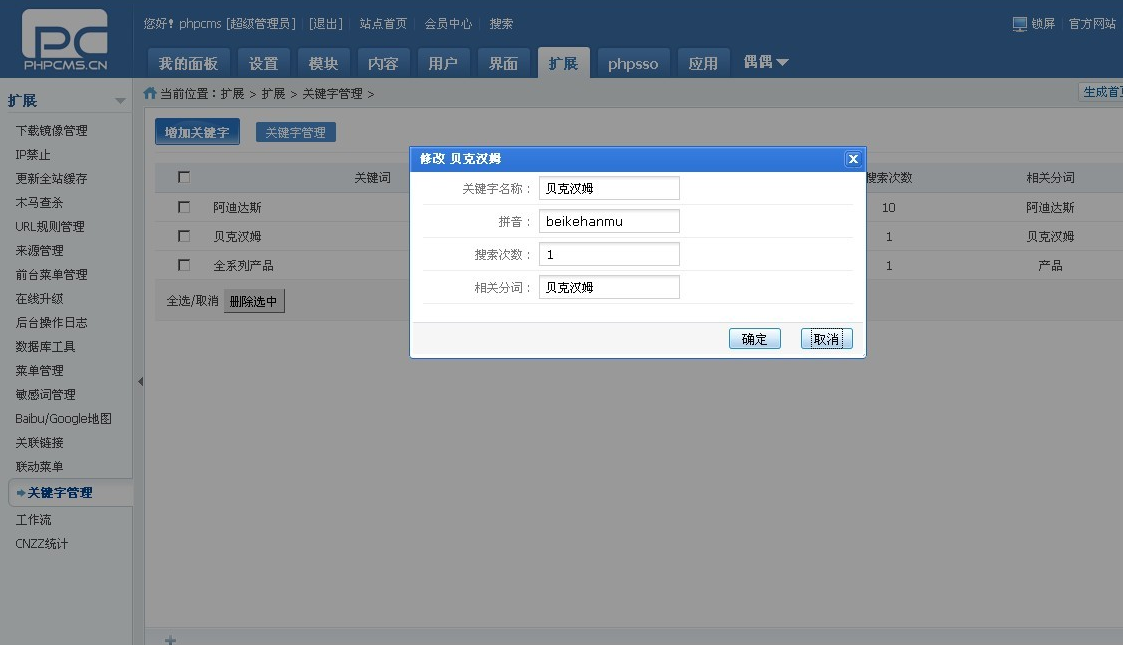The image size is (1123, 645).
Task: Check the 阿迪达斯 row checkbox
Action: (184, 207)
